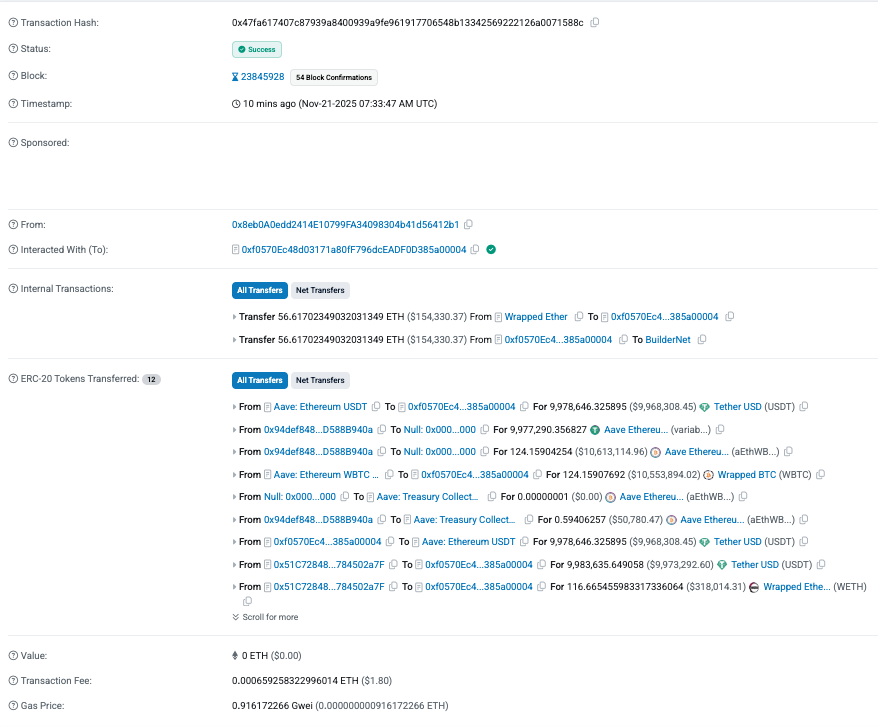Click the help icon next to Gas Price
This screenshot has width=878, height=727.
point(13,706)
